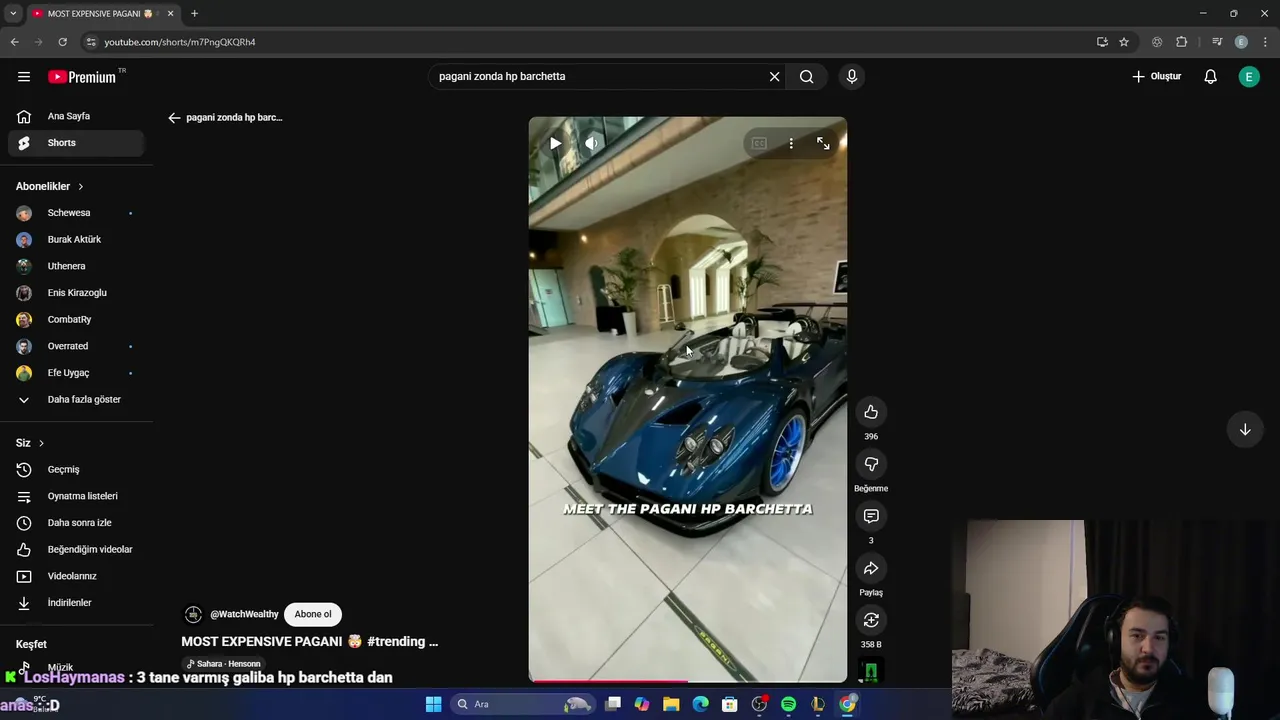Dislike the Short with Beğenme button
The height and width of the screenshot is (720, 1280).
(871, 464)
